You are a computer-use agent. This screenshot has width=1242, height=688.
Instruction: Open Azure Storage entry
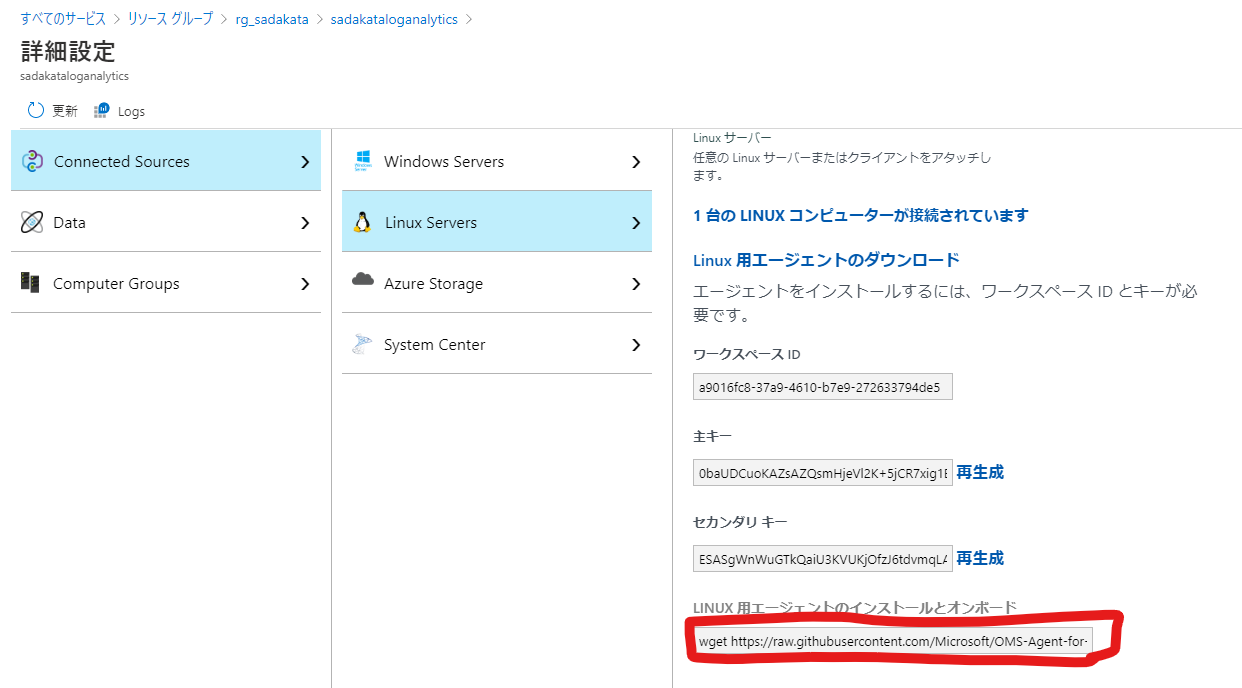pyautogui.click(x=497, y=283)
